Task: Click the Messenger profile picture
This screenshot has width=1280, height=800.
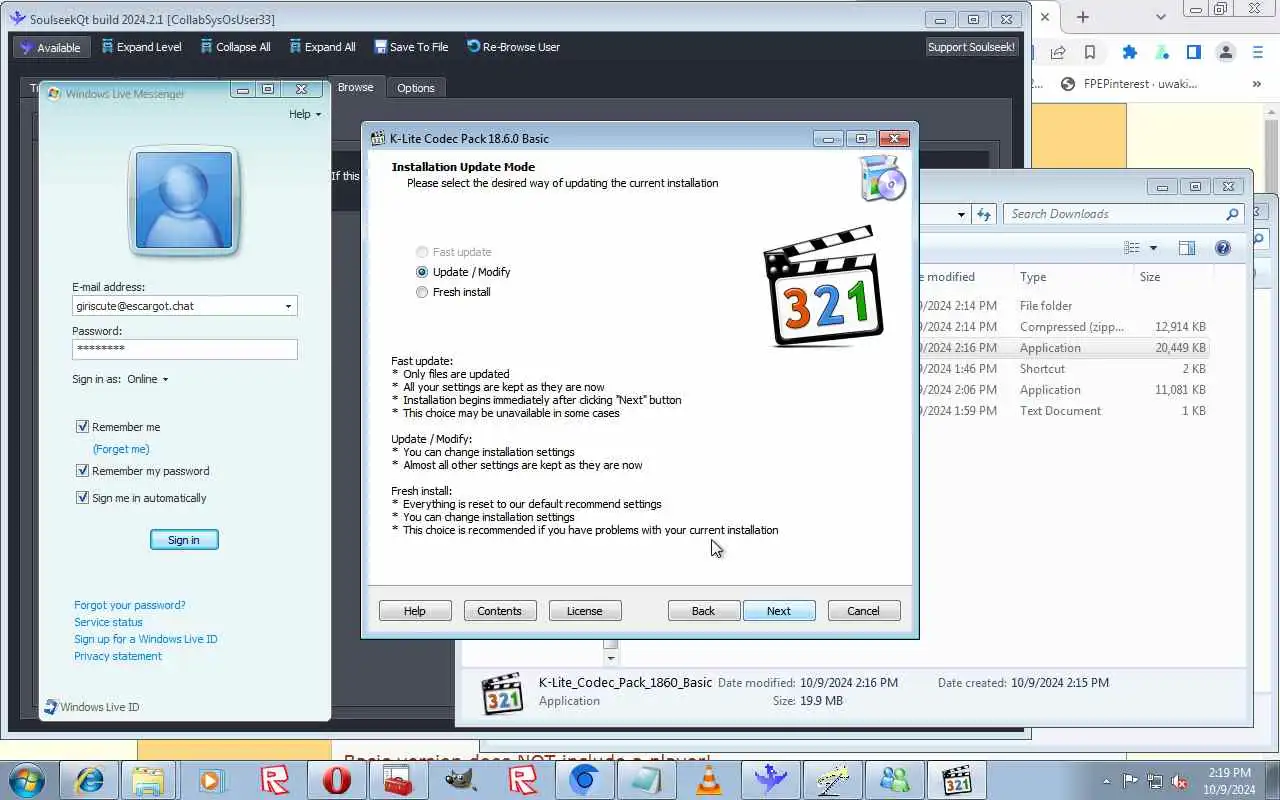Action: coord(184,200)
